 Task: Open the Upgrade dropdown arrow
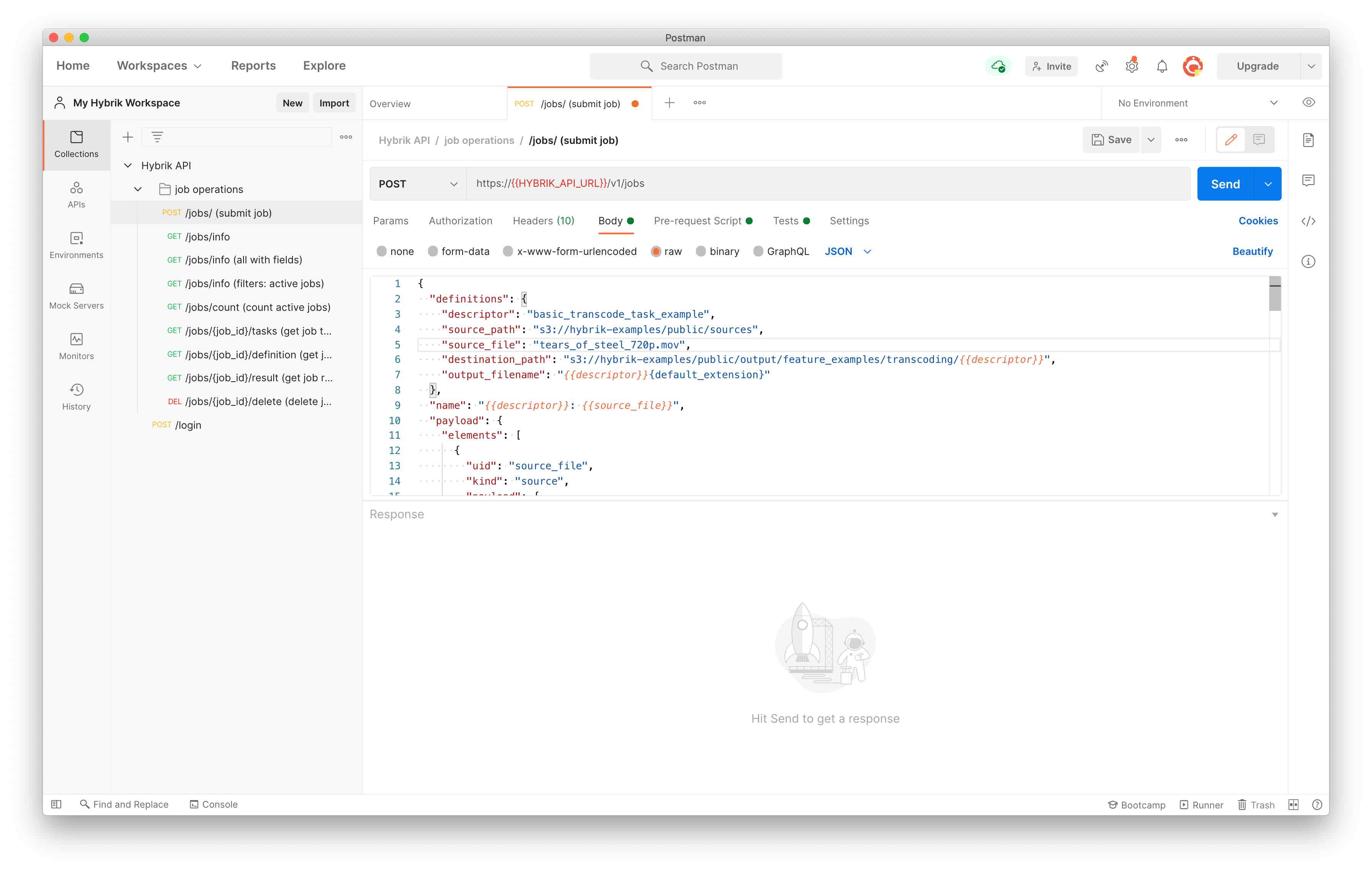coord(1312,66)
